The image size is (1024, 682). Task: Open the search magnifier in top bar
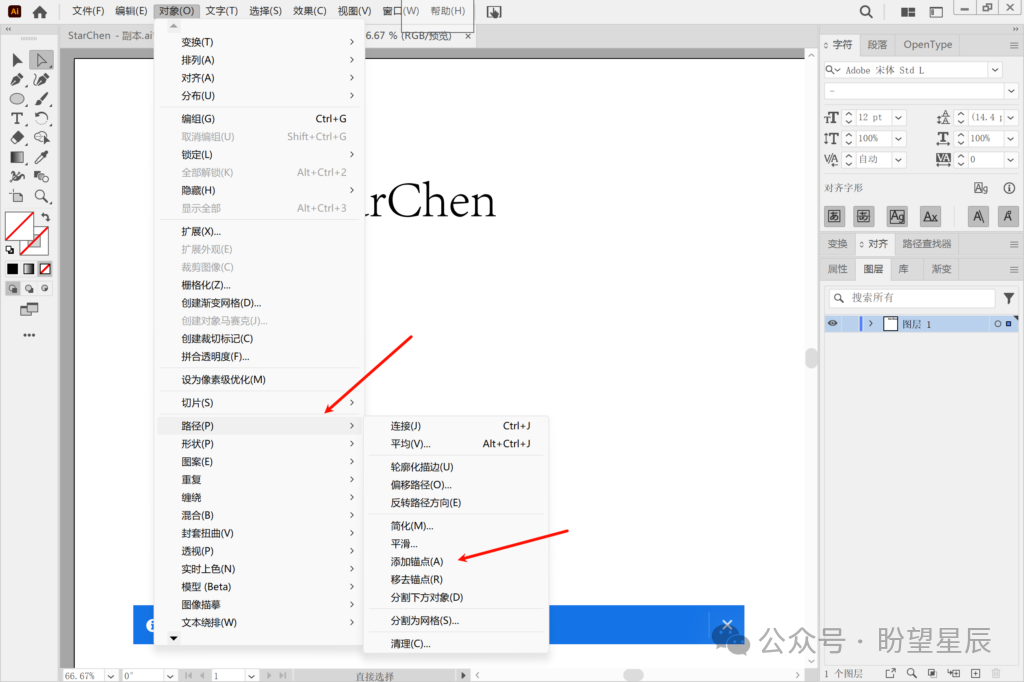pos(866,12)
